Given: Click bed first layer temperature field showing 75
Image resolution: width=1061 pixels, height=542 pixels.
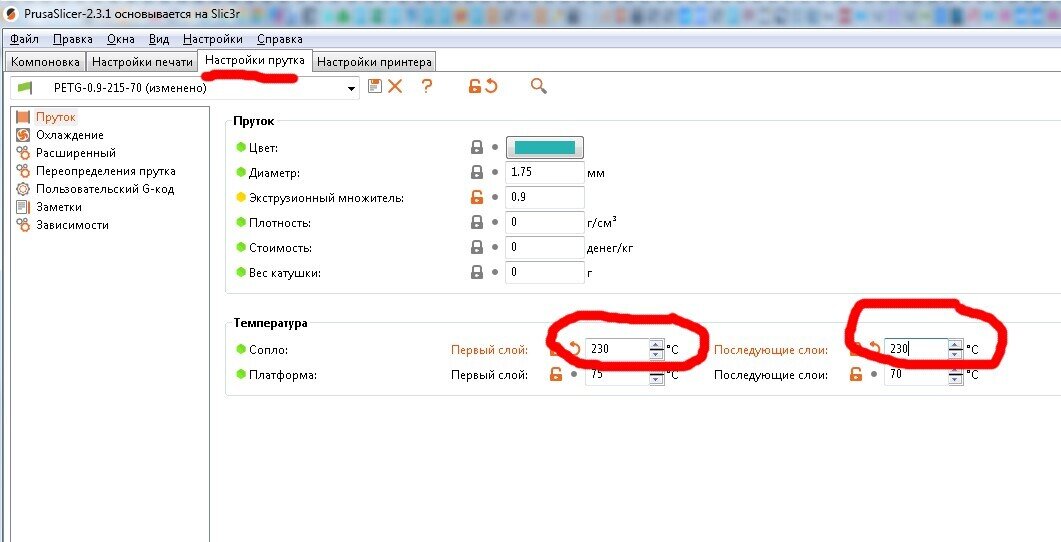Looking at the screenshot, I should point(617,374).
